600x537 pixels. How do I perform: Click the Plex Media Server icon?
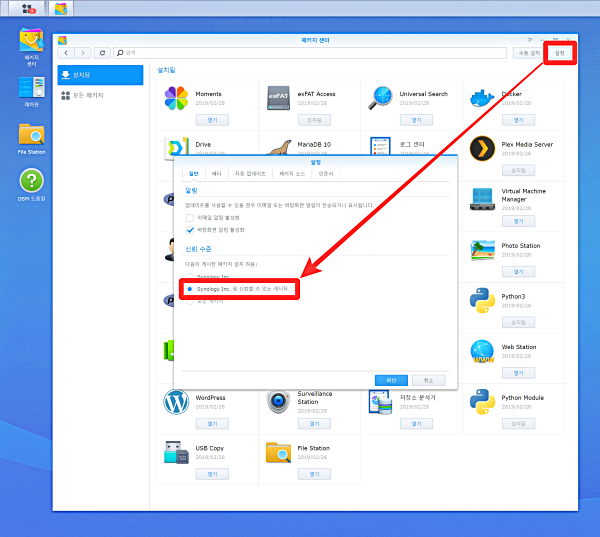click(x=482, y=149)
